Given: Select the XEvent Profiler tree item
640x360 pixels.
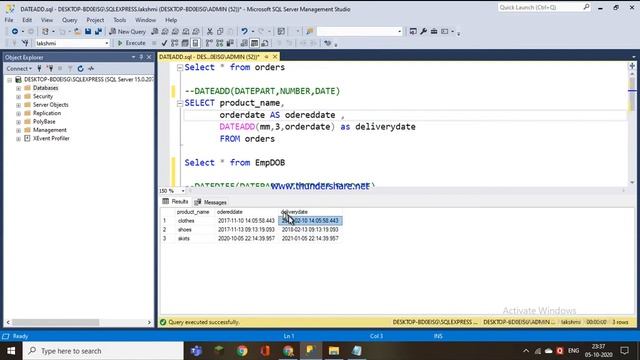Looking at the screenshot, I should tap(51, 138).
